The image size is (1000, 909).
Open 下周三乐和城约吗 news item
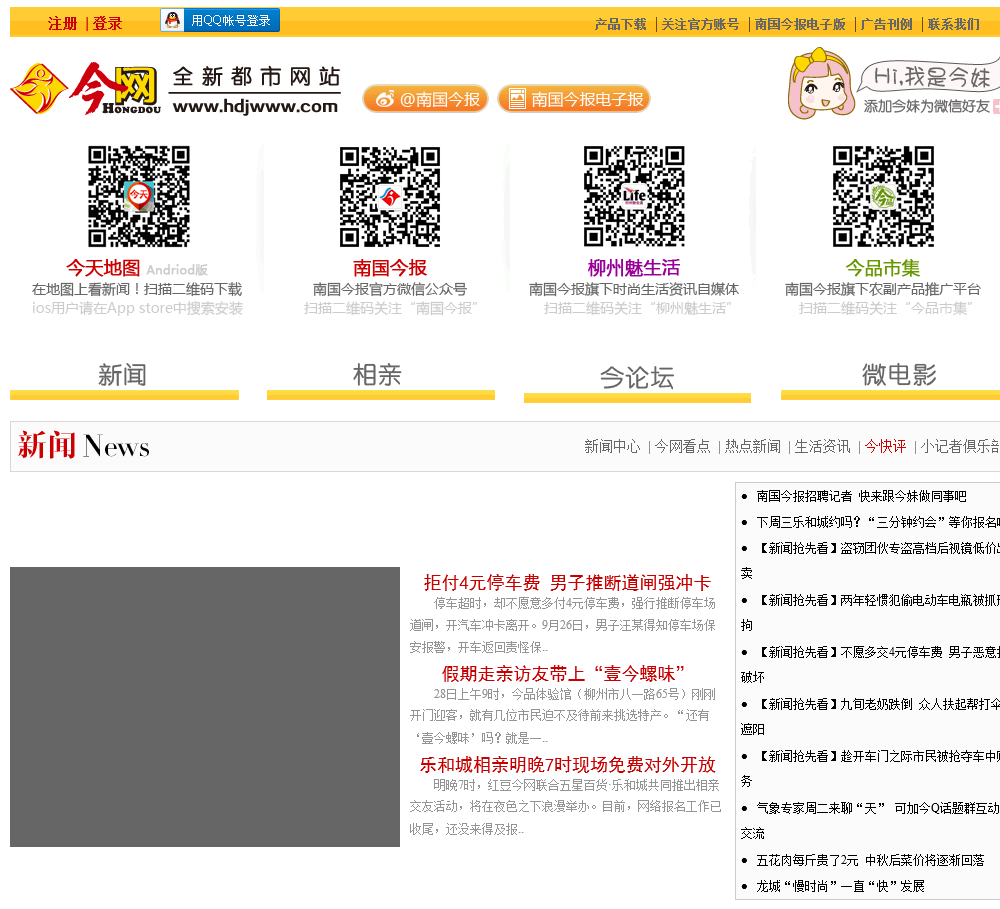(x=878, y=522)
